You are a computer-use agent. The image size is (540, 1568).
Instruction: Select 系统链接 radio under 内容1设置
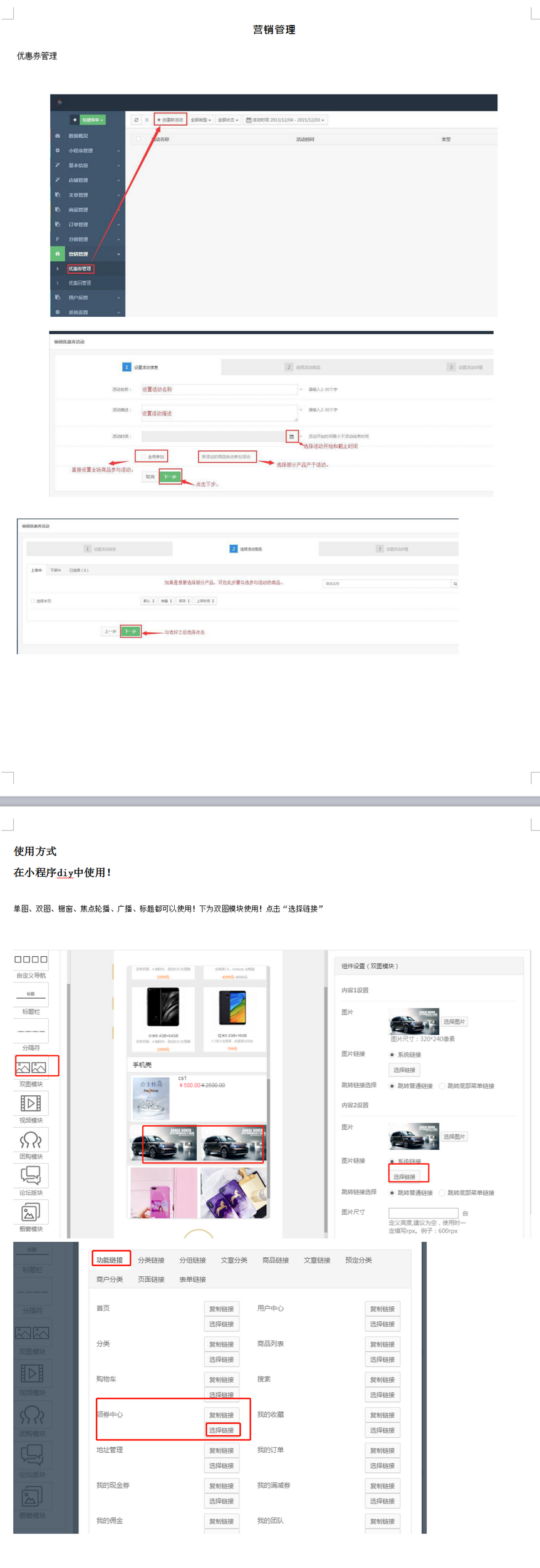[x=392, y=1055]
